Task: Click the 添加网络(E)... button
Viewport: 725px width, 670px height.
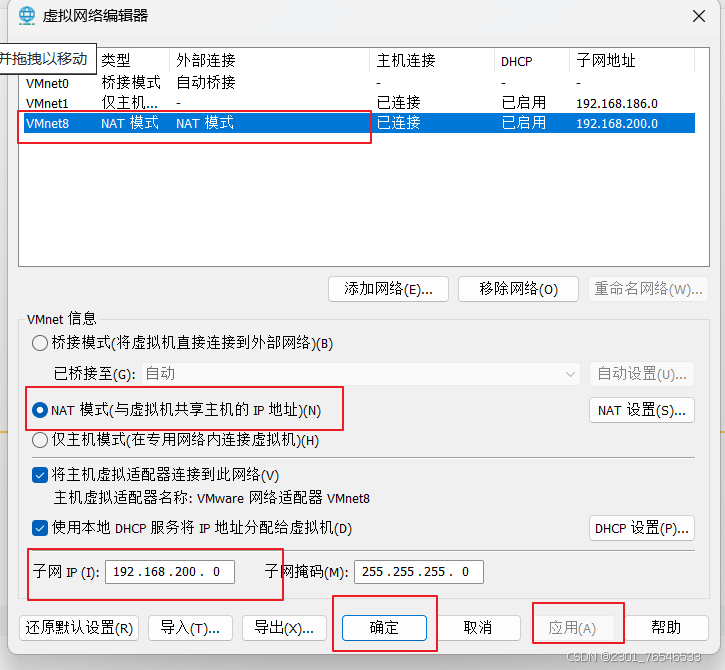Action: (x=388, y=289)
